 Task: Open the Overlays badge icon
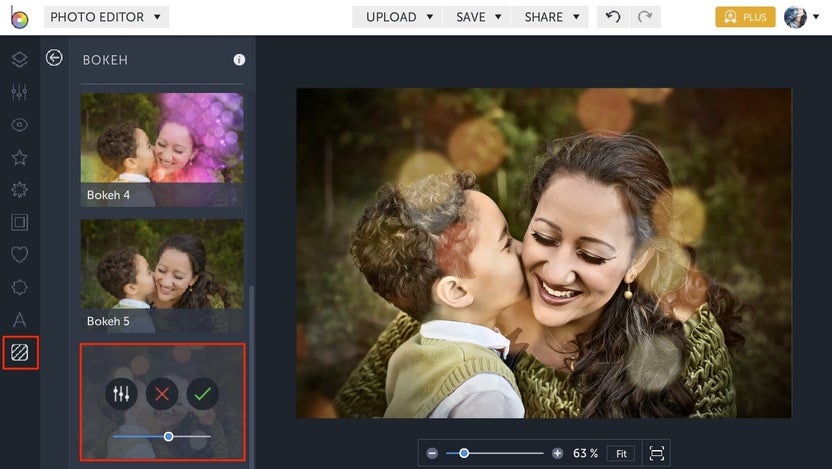(x=20, y=288)
